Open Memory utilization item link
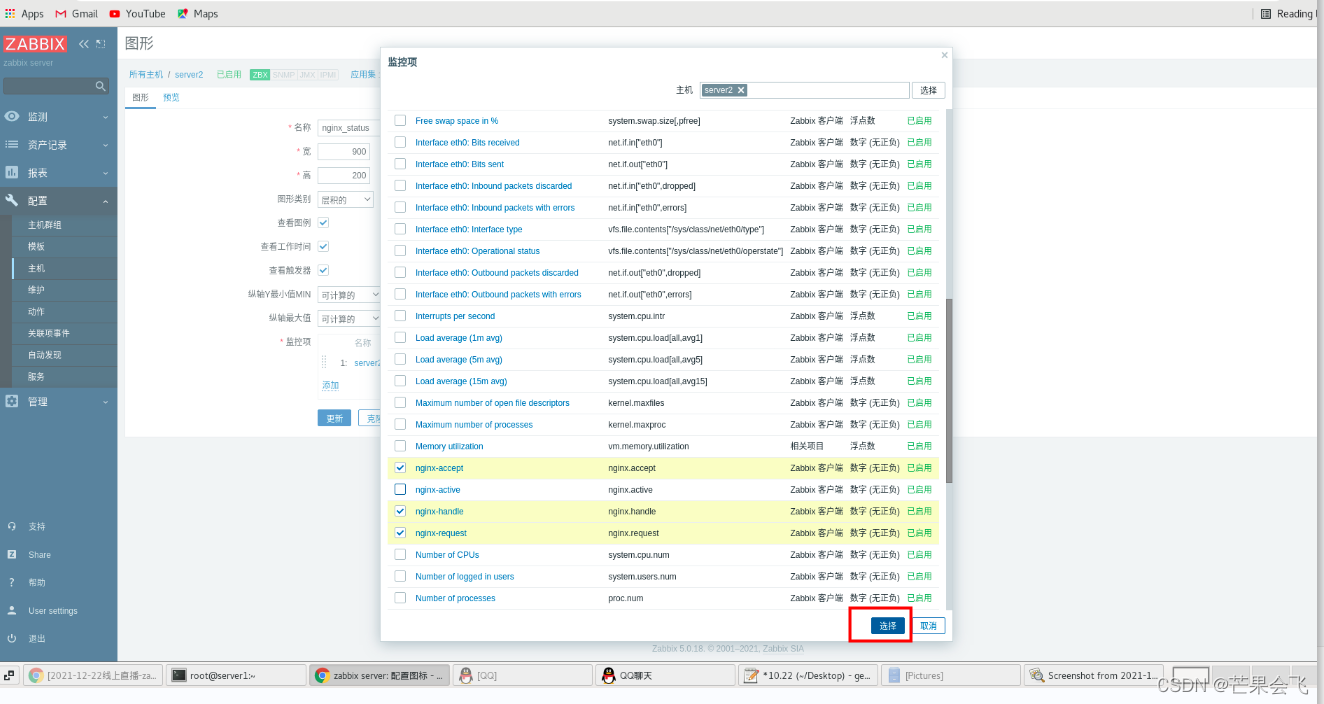 [449, 446]
